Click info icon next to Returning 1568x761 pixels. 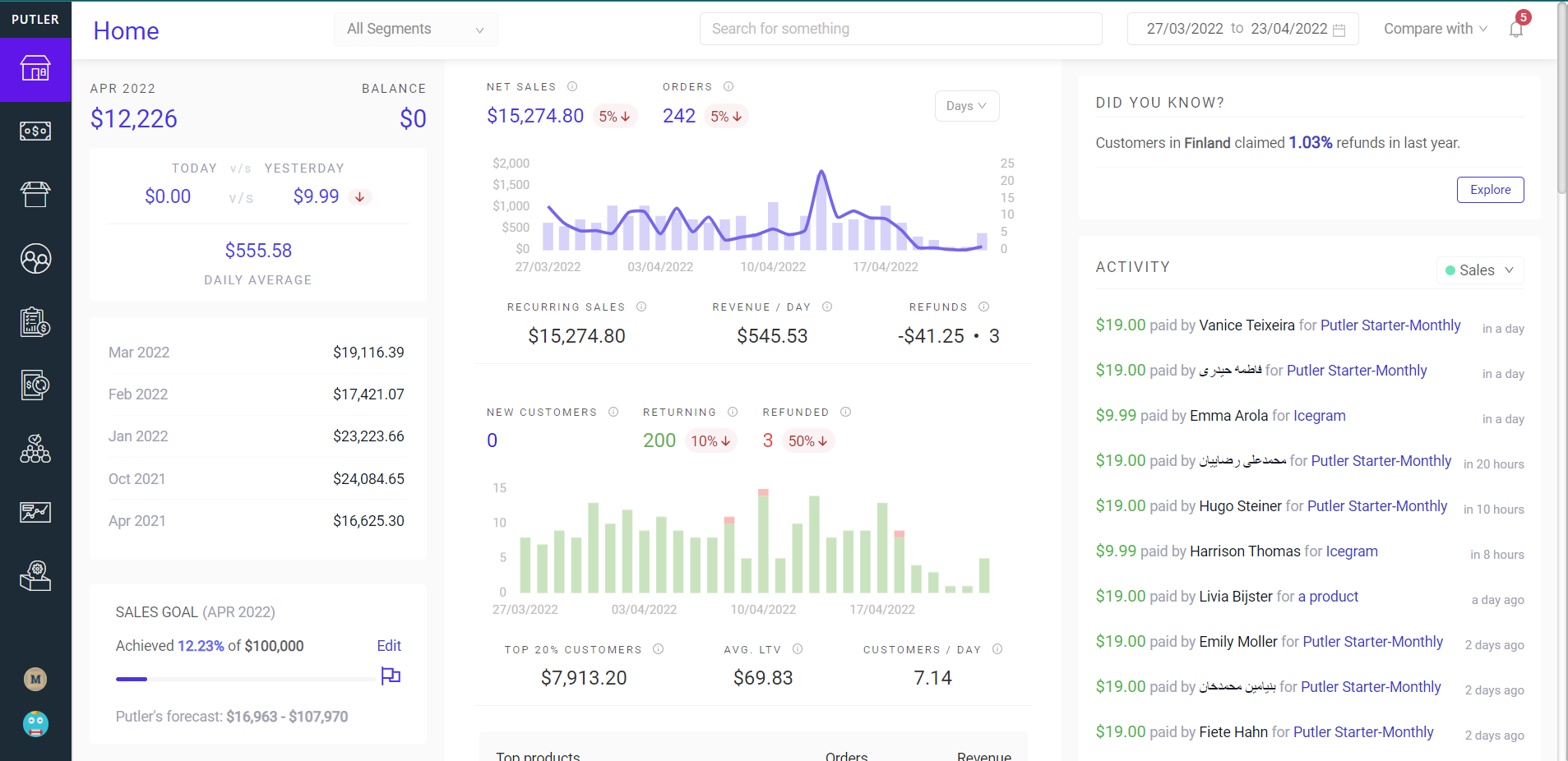733,412
